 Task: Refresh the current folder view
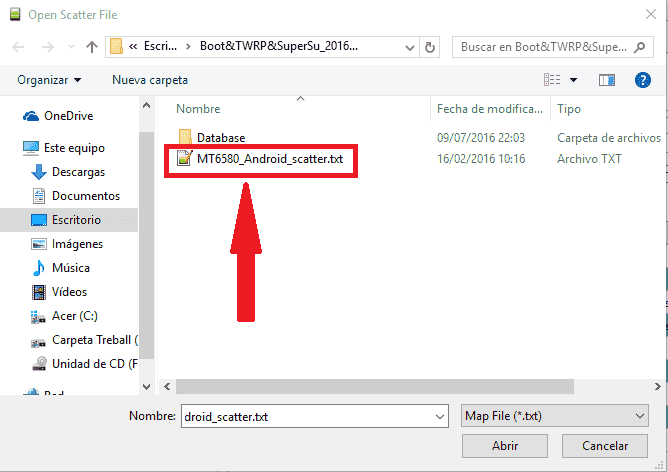pos(430,47)
